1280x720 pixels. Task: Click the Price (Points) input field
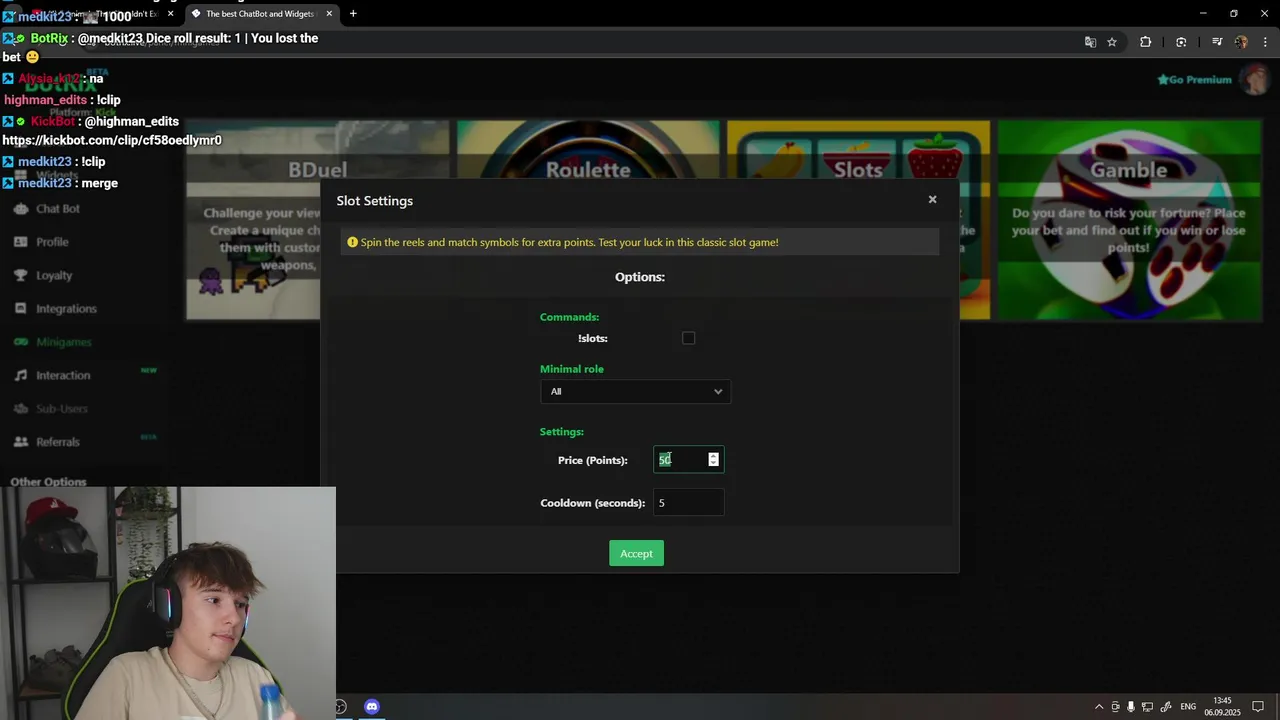pos(688,459)
